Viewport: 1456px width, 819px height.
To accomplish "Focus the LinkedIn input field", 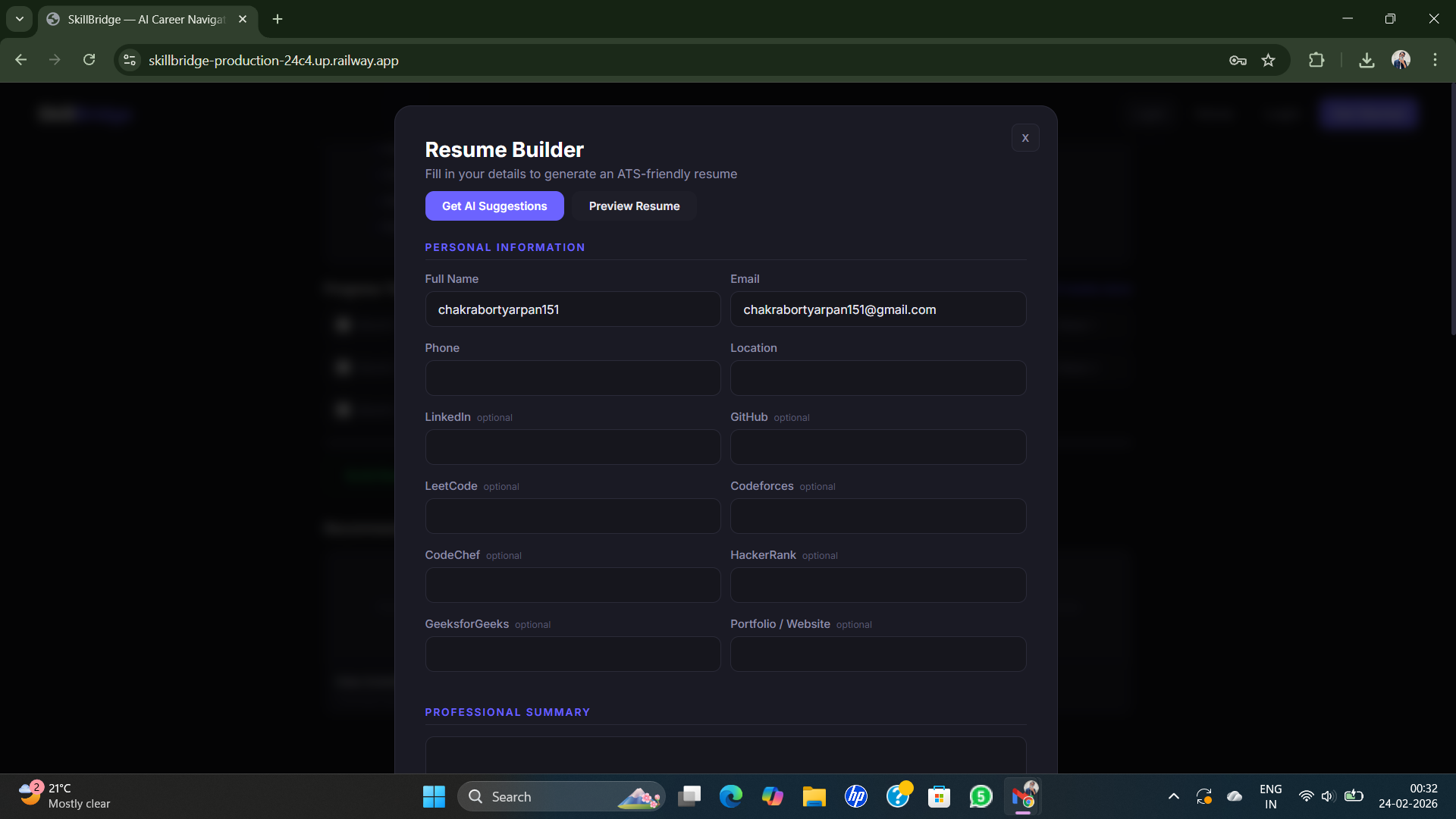I will click(573, 447).
